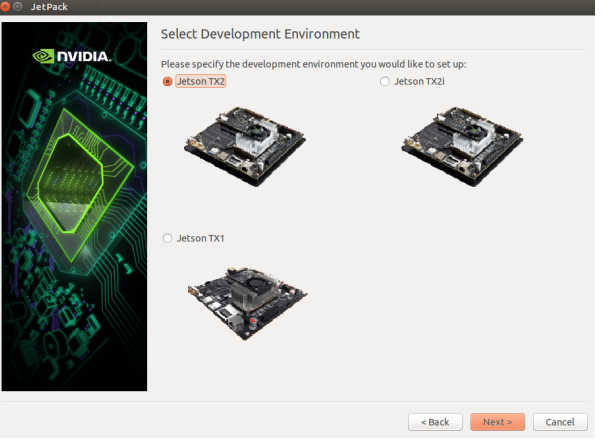The height and width of the screenshot is (439, 611).
Task: Click the 'Select Development Environment' heading
Action: 260,34
